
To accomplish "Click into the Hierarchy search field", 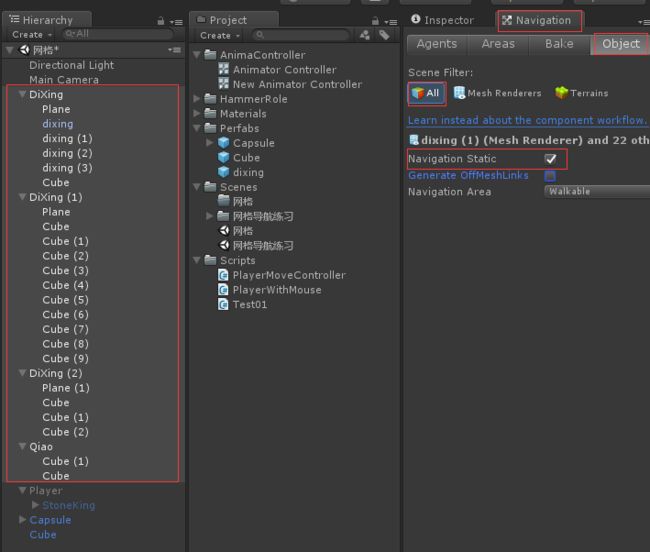I will (117, 34).
